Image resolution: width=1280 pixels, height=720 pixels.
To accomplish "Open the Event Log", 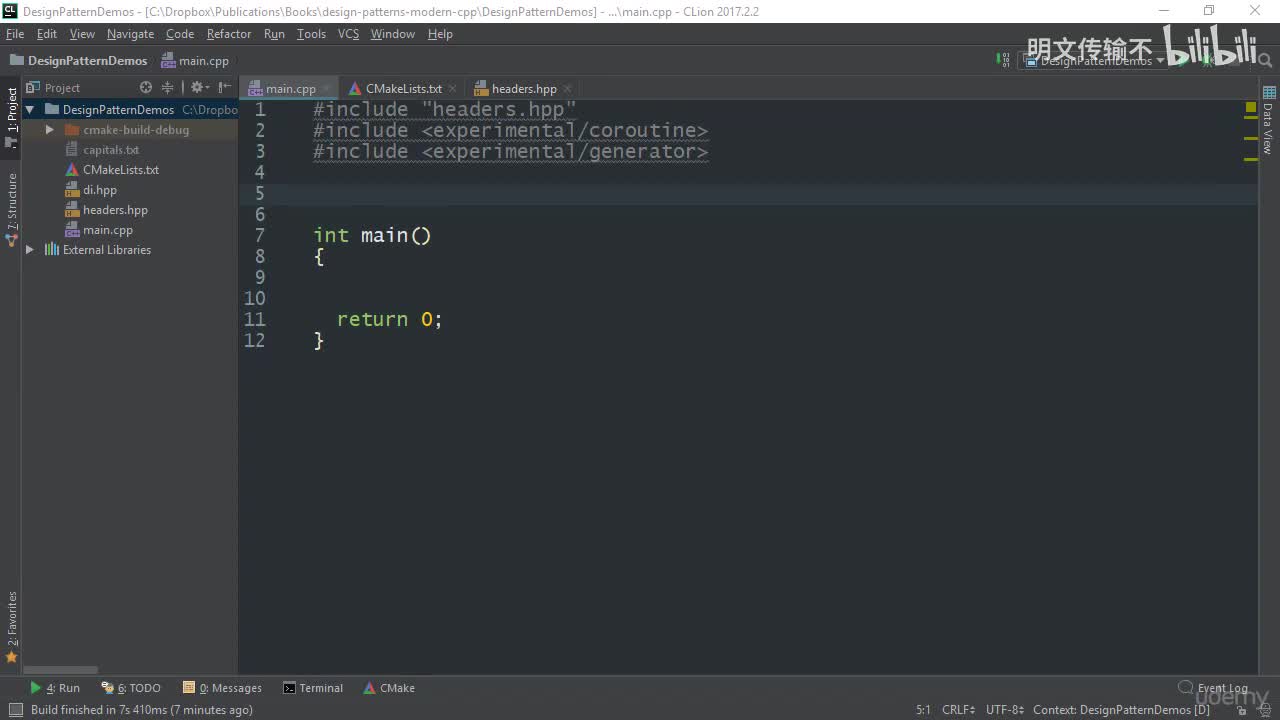I will (1213, 688).
